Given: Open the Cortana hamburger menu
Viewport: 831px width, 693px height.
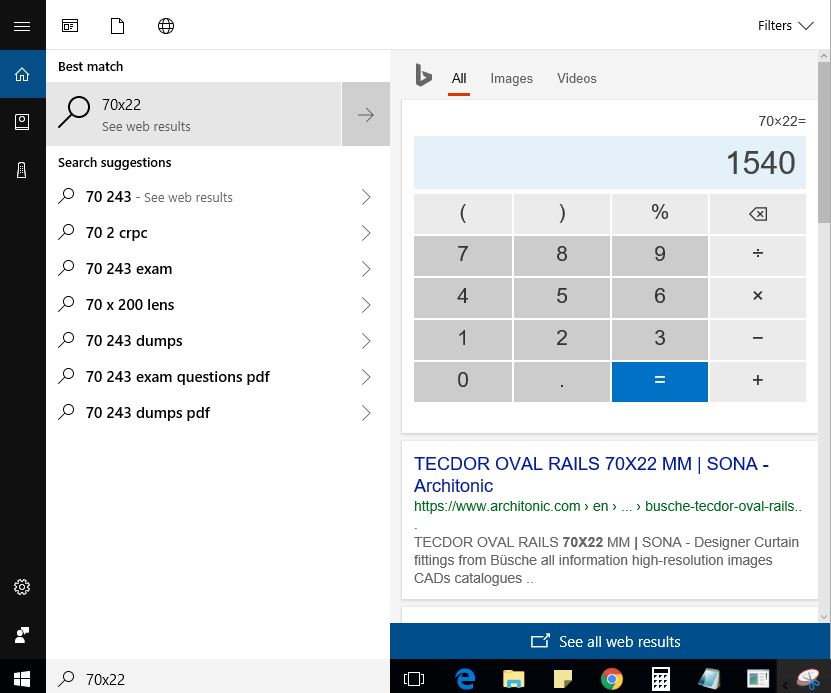Looking at the screenshot, I should [22, 26].
